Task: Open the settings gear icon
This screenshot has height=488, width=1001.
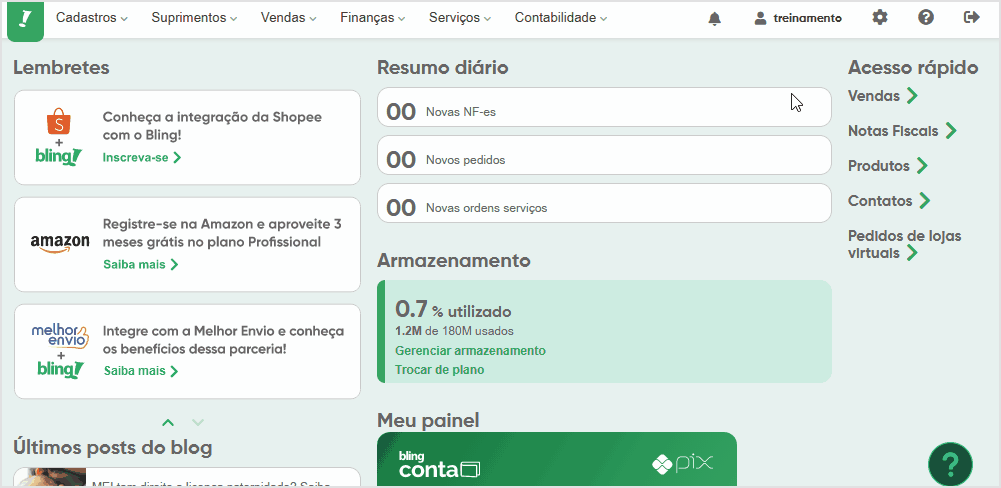Action: point(880,18)
